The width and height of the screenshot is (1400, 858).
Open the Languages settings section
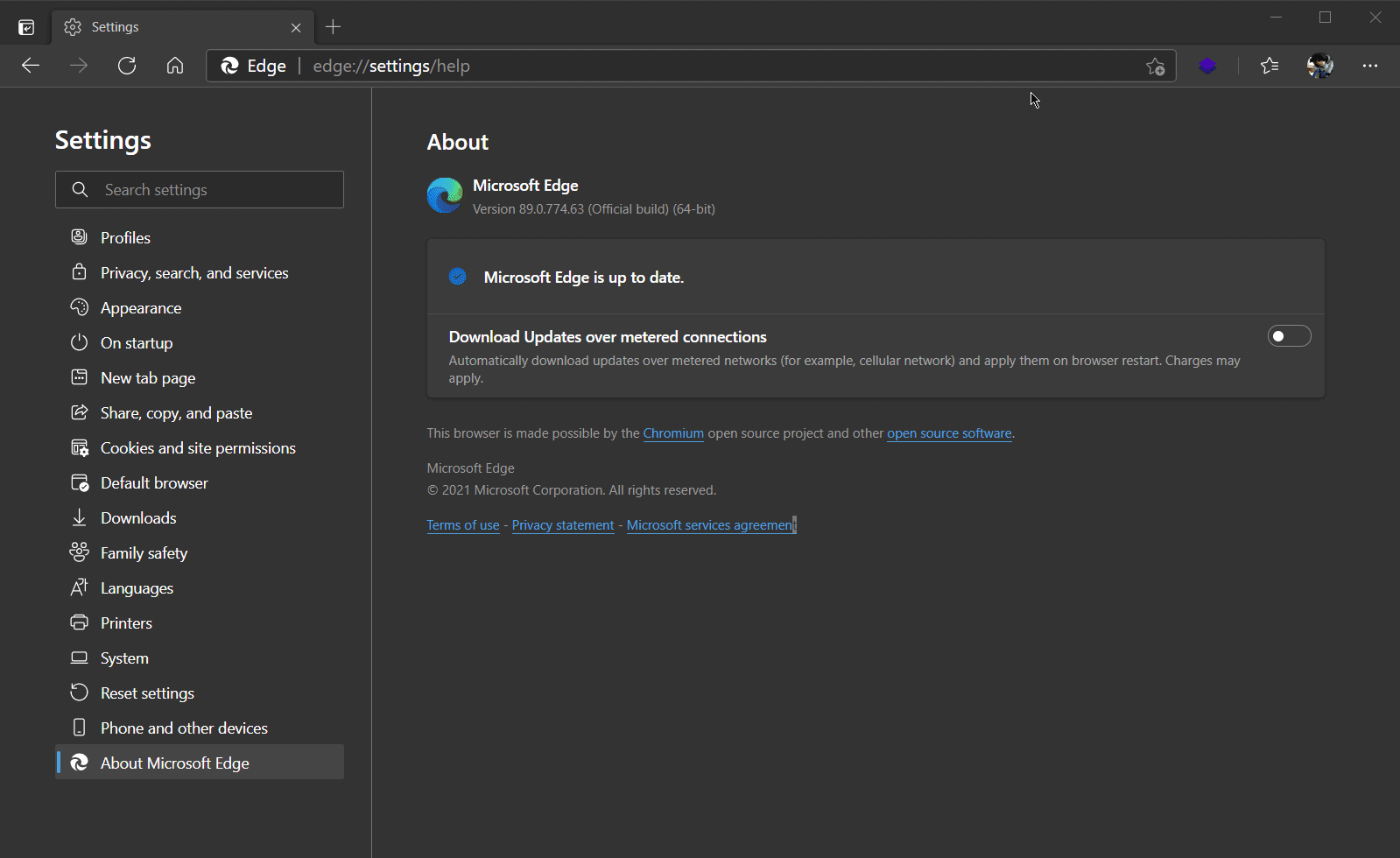[200, 587]
